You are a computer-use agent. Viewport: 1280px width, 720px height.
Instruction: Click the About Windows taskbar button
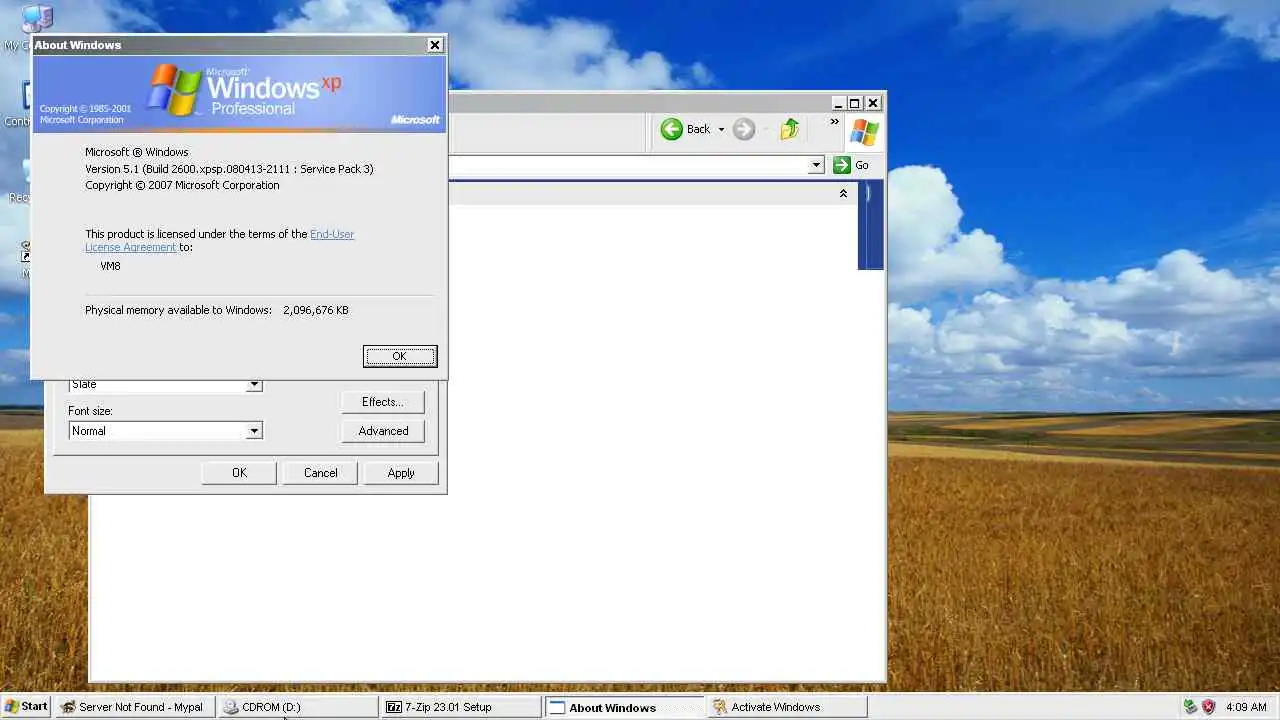point(624,707)
